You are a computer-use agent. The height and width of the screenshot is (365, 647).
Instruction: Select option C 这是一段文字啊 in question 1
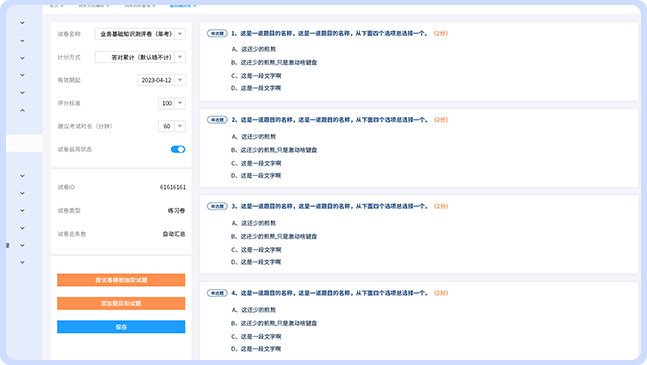click(256, 76)
